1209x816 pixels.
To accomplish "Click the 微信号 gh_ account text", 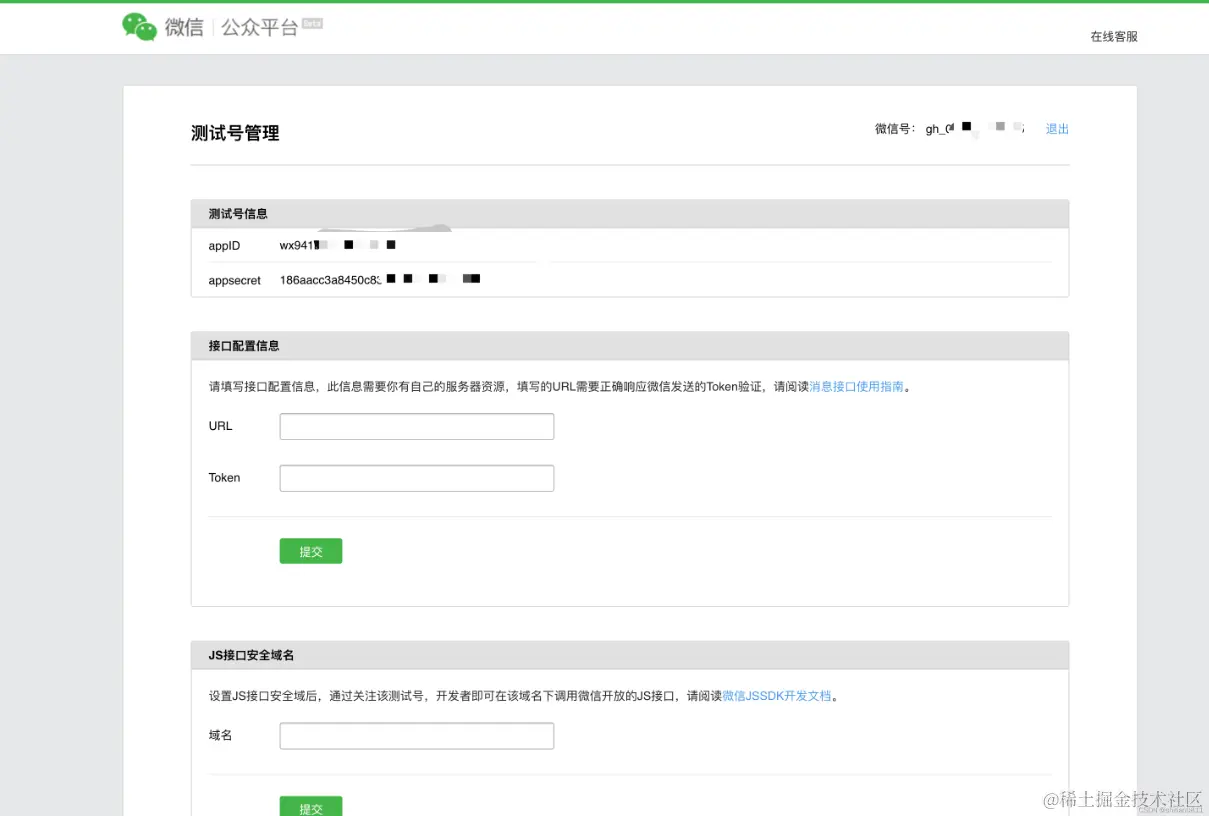I will pyautogui.click(x=950, y=129).
